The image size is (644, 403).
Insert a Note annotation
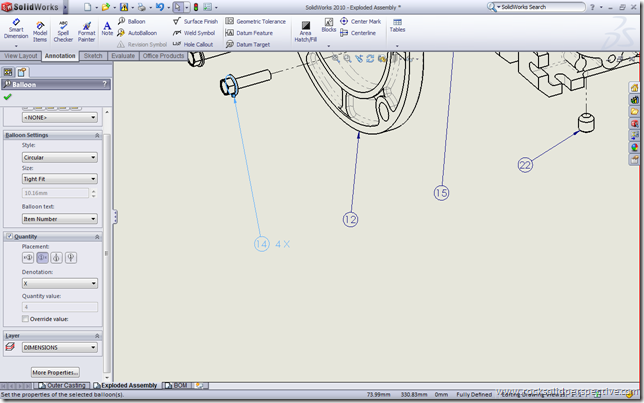pos(107,29)
